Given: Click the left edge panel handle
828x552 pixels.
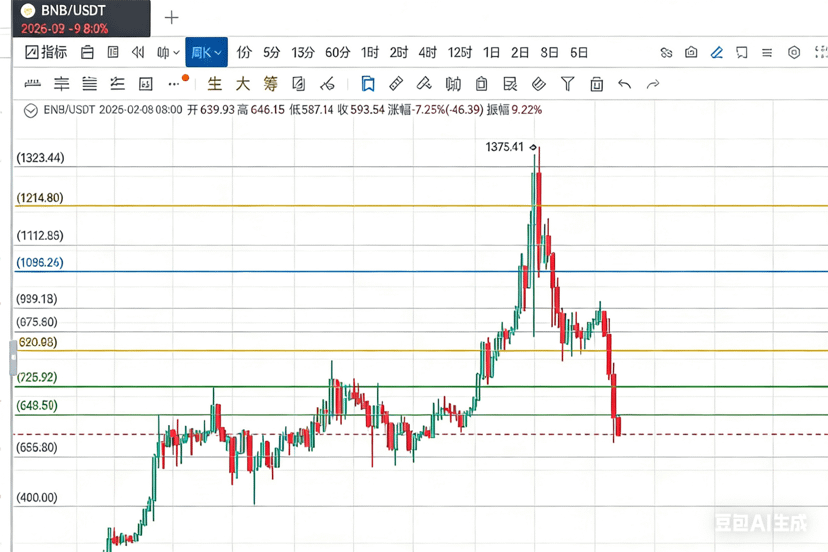Looking at the screenshot, I should (x=13, y=358).
